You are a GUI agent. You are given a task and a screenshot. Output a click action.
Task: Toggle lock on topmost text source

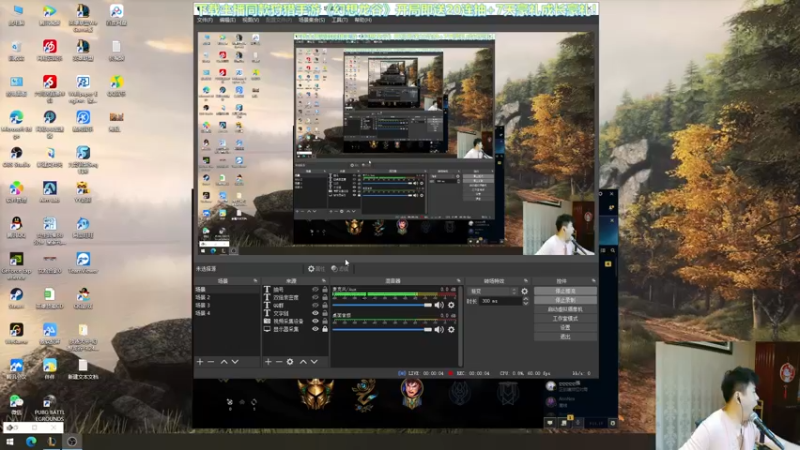pos(325,289)
